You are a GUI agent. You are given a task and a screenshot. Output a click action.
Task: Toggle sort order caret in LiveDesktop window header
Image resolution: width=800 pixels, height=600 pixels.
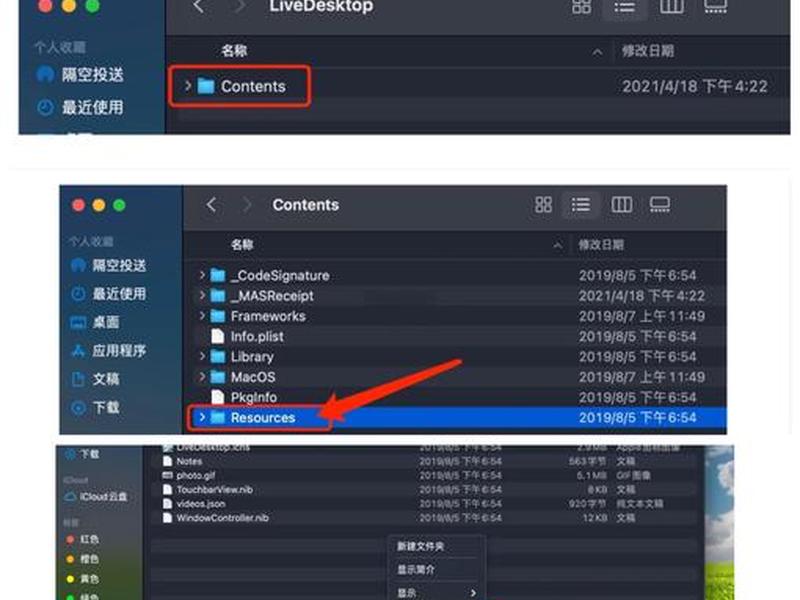(x=597, y=52)
